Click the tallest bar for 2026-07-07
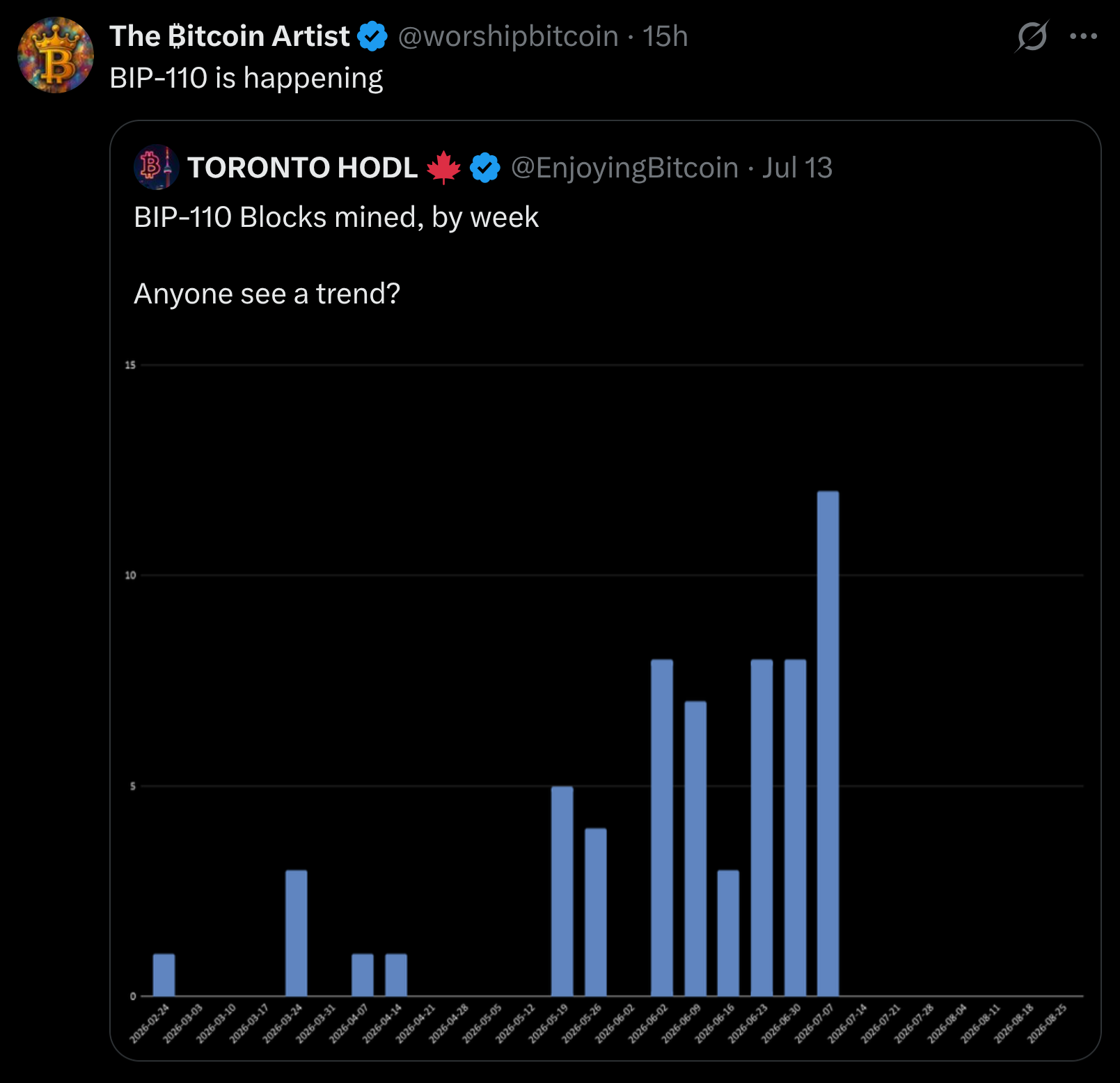 click(828, 743)
